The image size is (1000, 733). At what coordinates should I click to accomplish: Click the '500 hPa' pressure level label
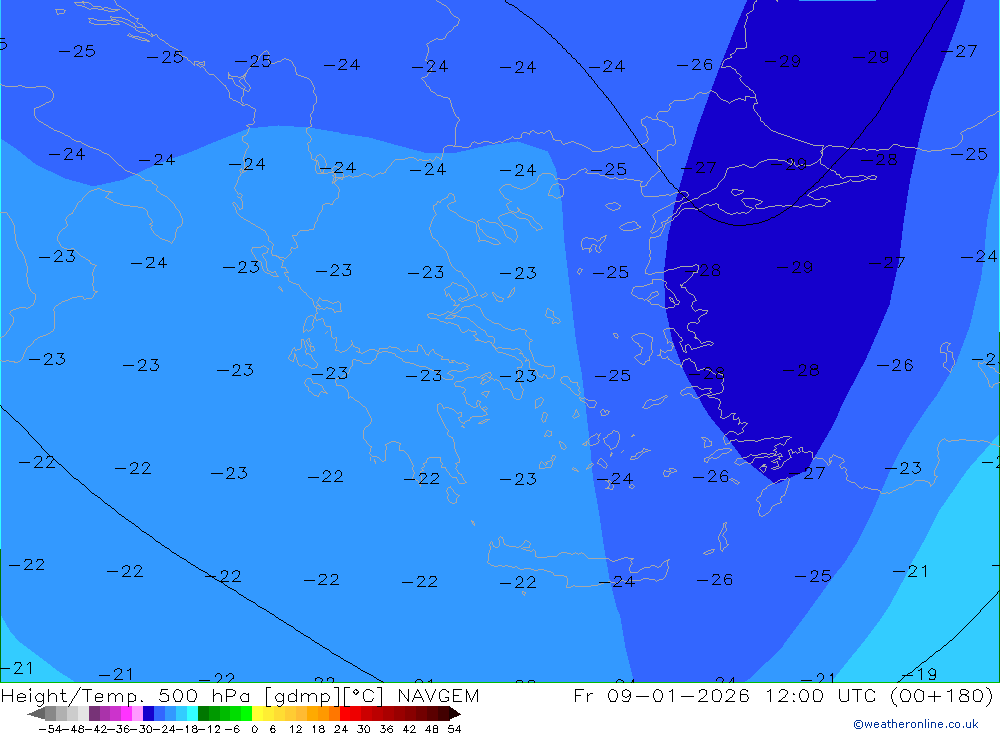pyautogui.click(x=204, y=695)
